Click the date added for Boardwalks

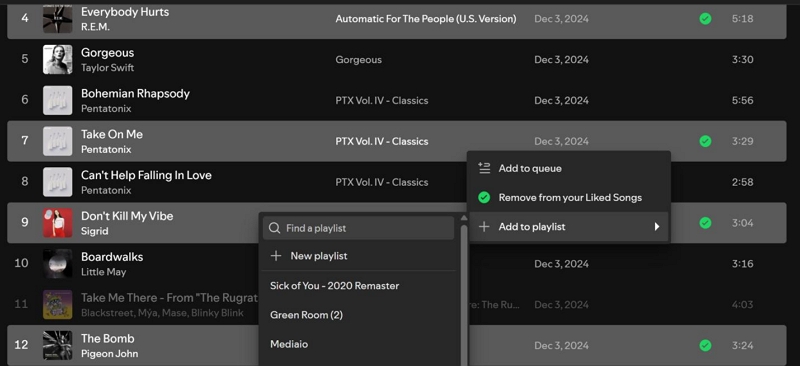click(x=561, y=264)
